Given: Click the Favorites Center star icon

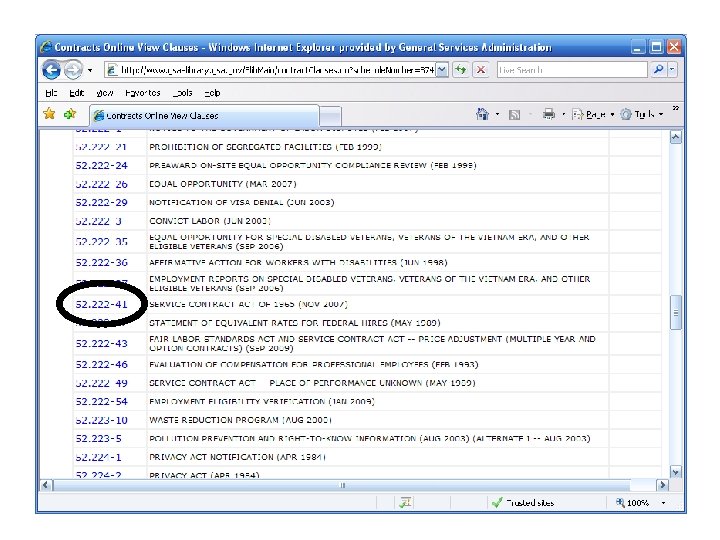Looking at the screenshot, I should point(49,114).
